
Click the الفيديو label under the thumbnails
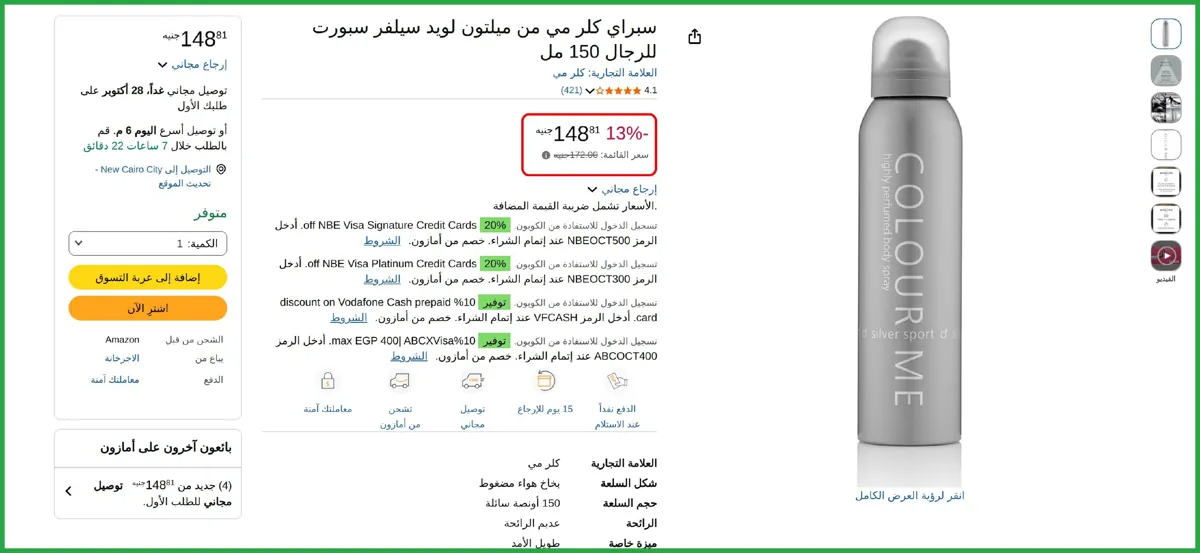click(1166, 279)
